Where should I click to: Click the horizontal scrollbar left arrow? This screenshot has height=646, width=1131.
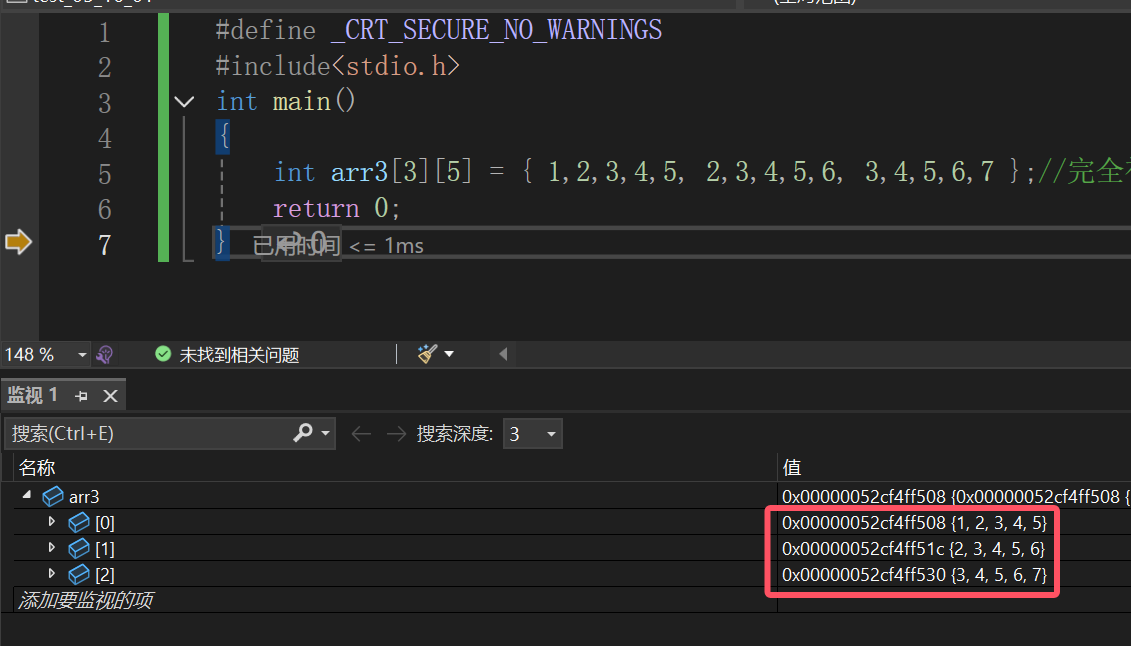(503, 354)
